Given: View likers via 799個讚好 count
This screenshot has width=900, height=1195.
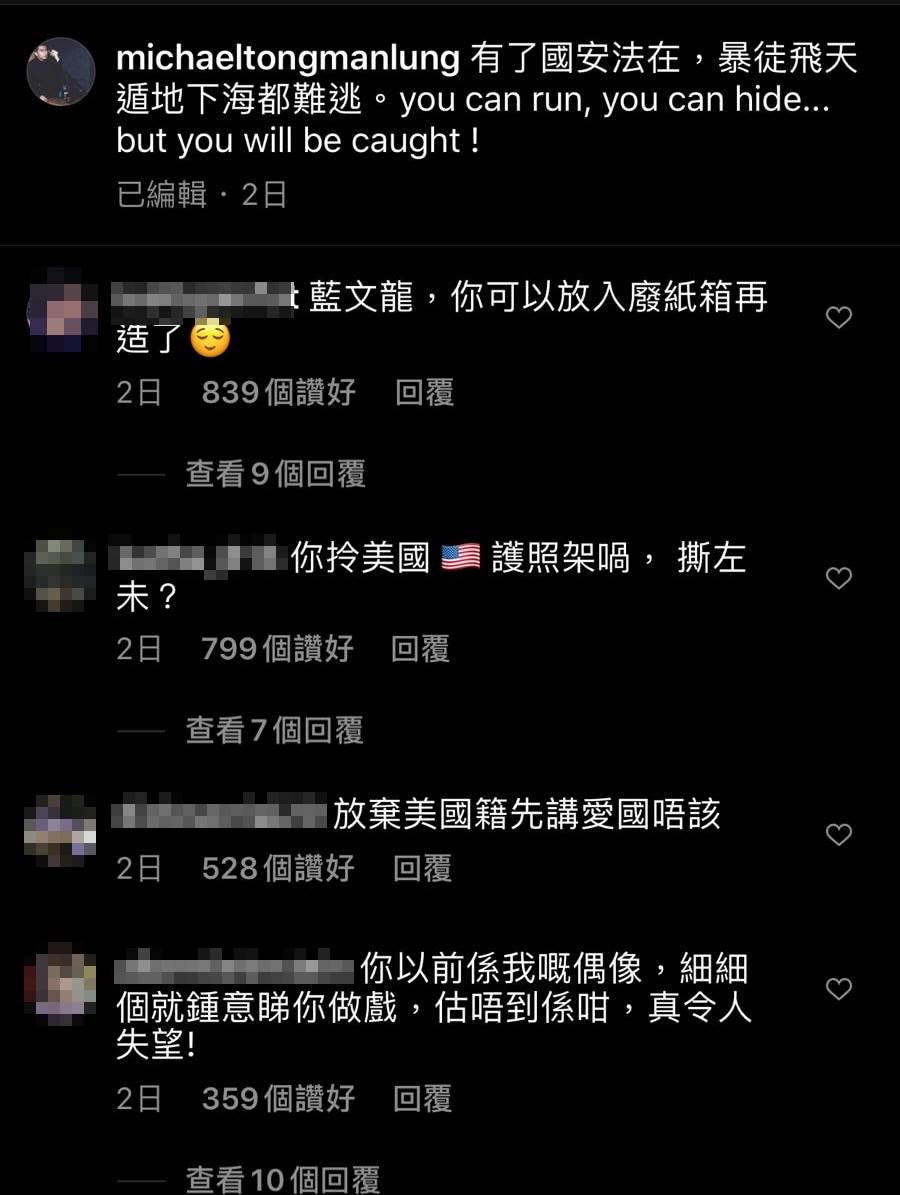Looking at the screenshot, I should point(277,649).
